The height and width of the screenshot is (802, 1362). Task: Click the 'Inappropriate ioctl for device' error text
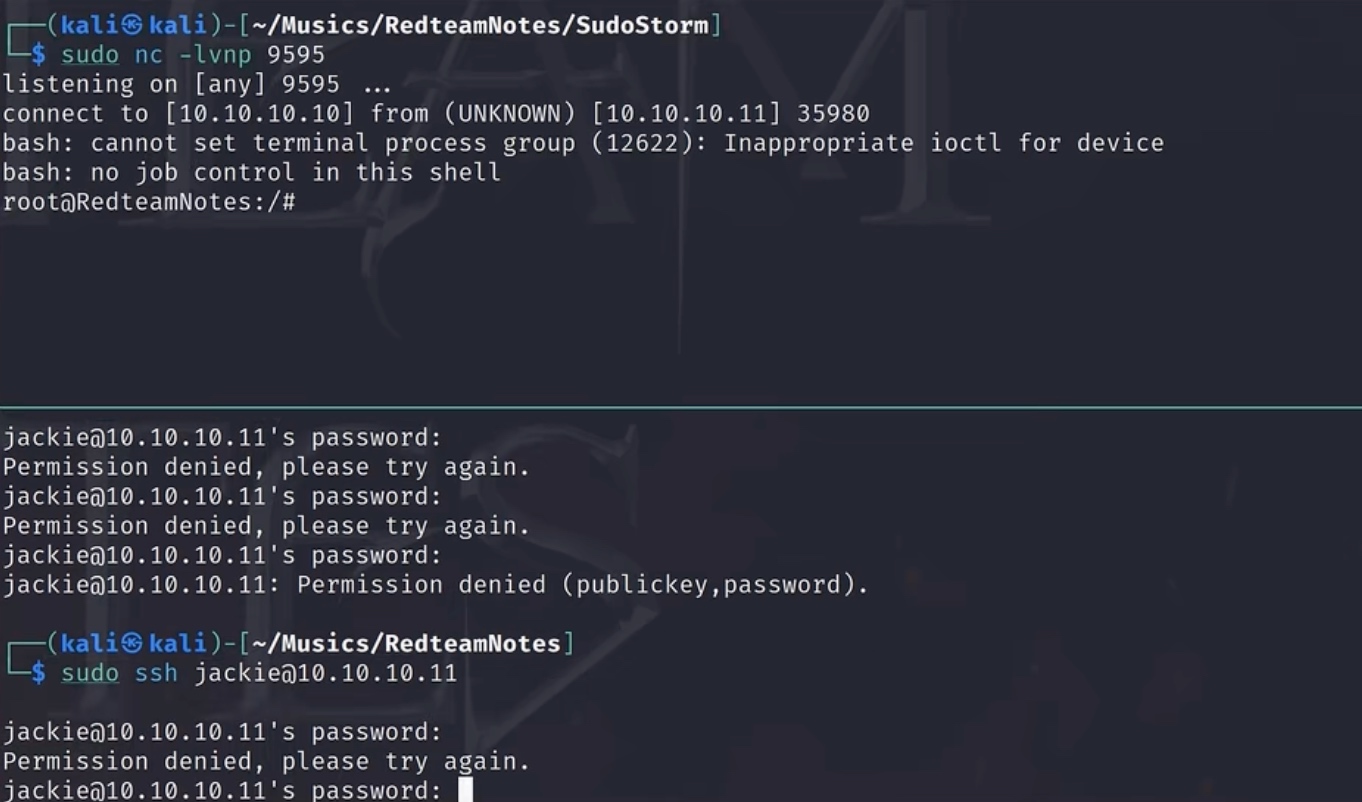(x=943, y=143)
